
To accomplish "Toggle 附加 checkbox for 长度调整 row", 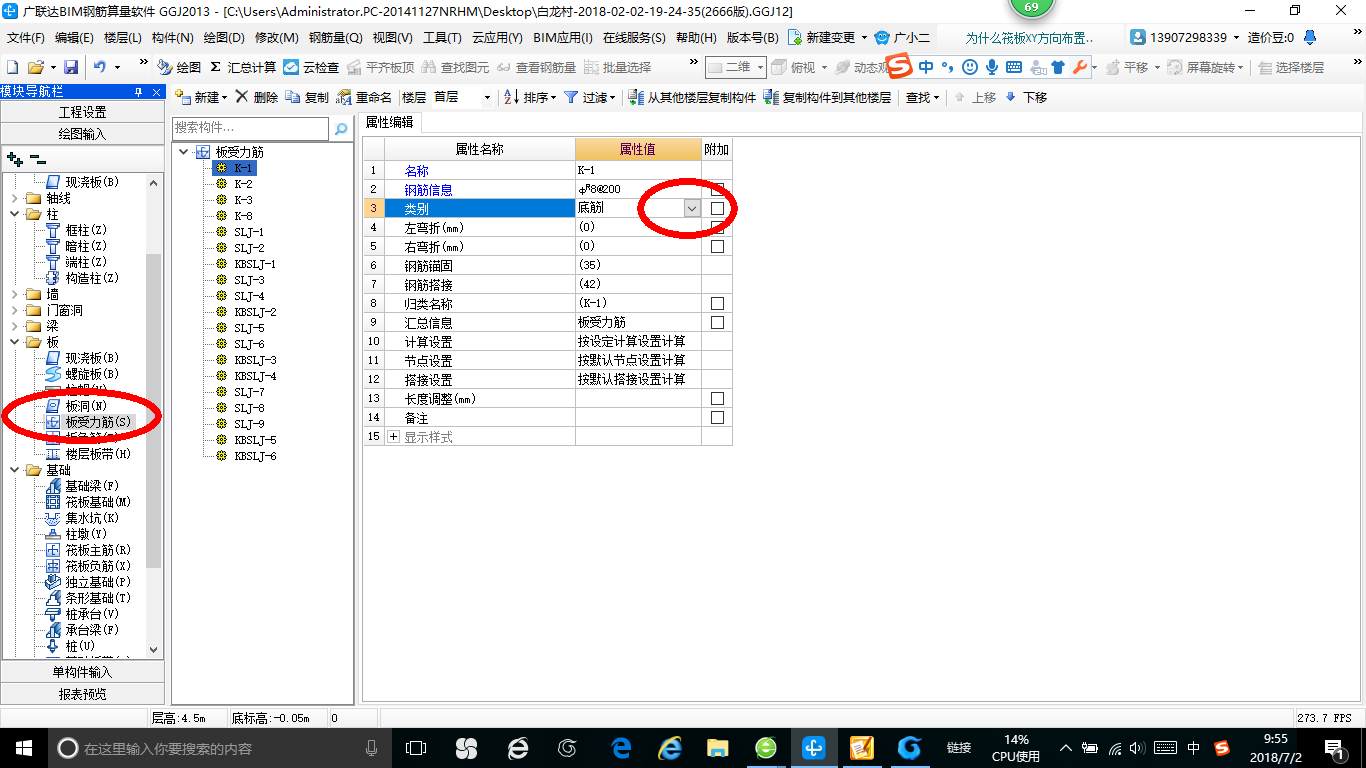I will click(x=717, y=399).
